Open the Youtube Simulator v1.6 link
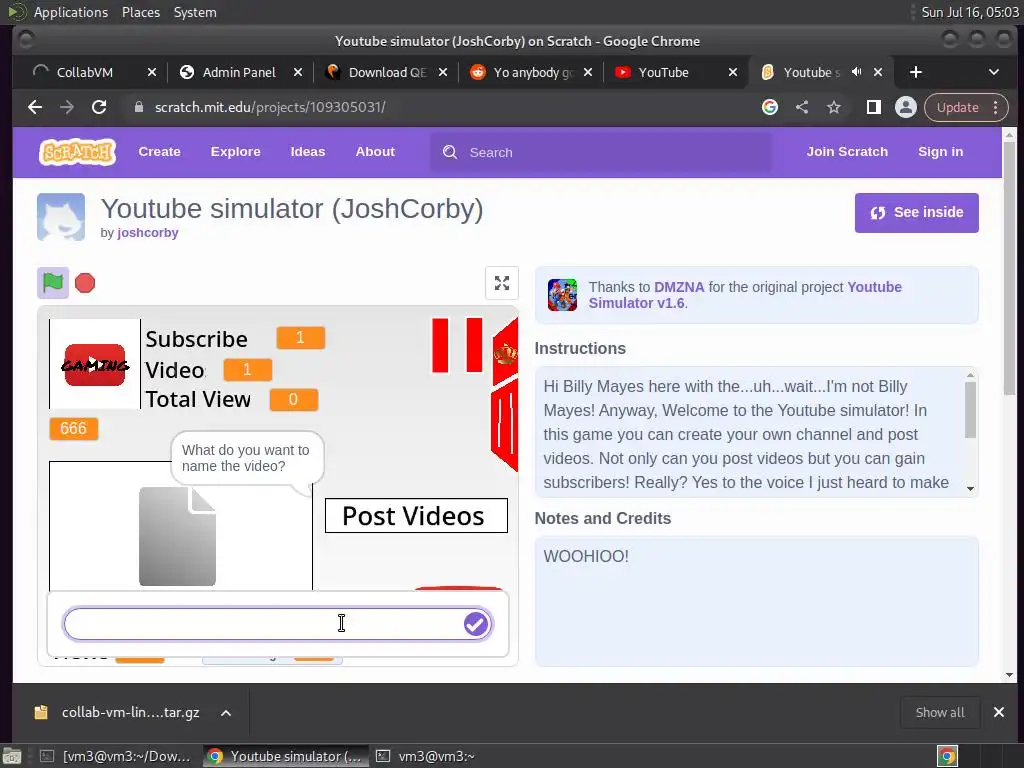Image resolution: width=1024 pixels, height=768 pixels. (745, 295)
